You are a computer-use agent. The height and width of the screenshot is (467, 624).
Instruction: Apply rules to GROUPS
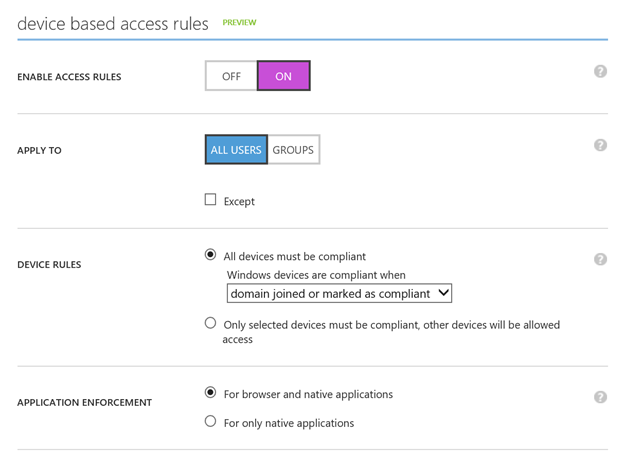293,150
